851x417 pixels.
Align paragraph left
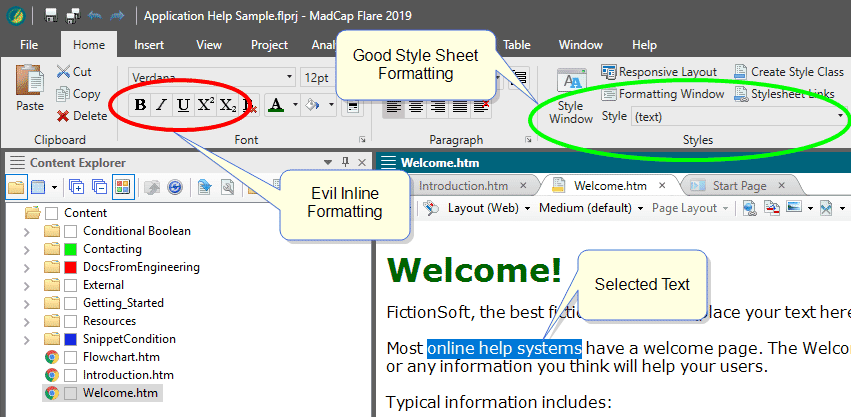point(394,106)
